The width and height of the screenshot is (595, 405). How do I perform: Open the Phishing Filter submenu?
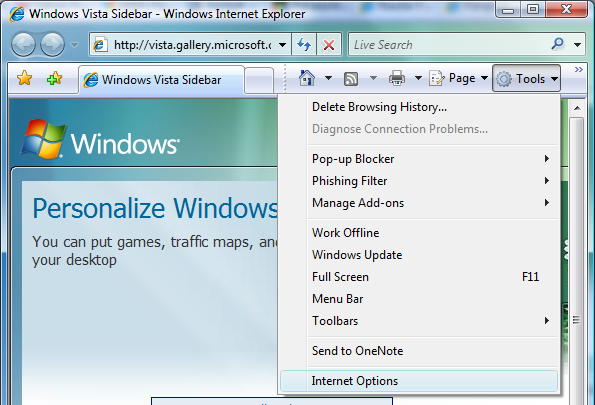[x=419, y=181]
